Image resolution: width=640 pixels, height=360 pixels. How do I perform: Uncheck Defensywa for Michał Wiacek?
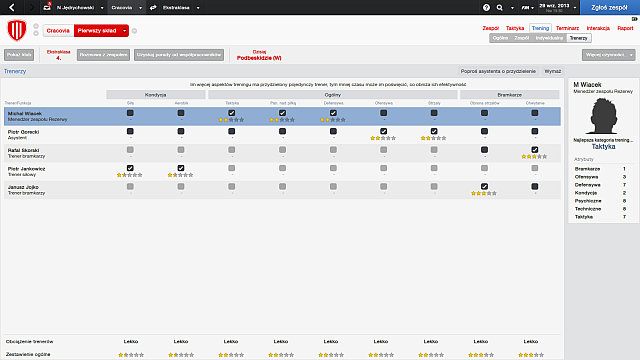click(333, 113)
